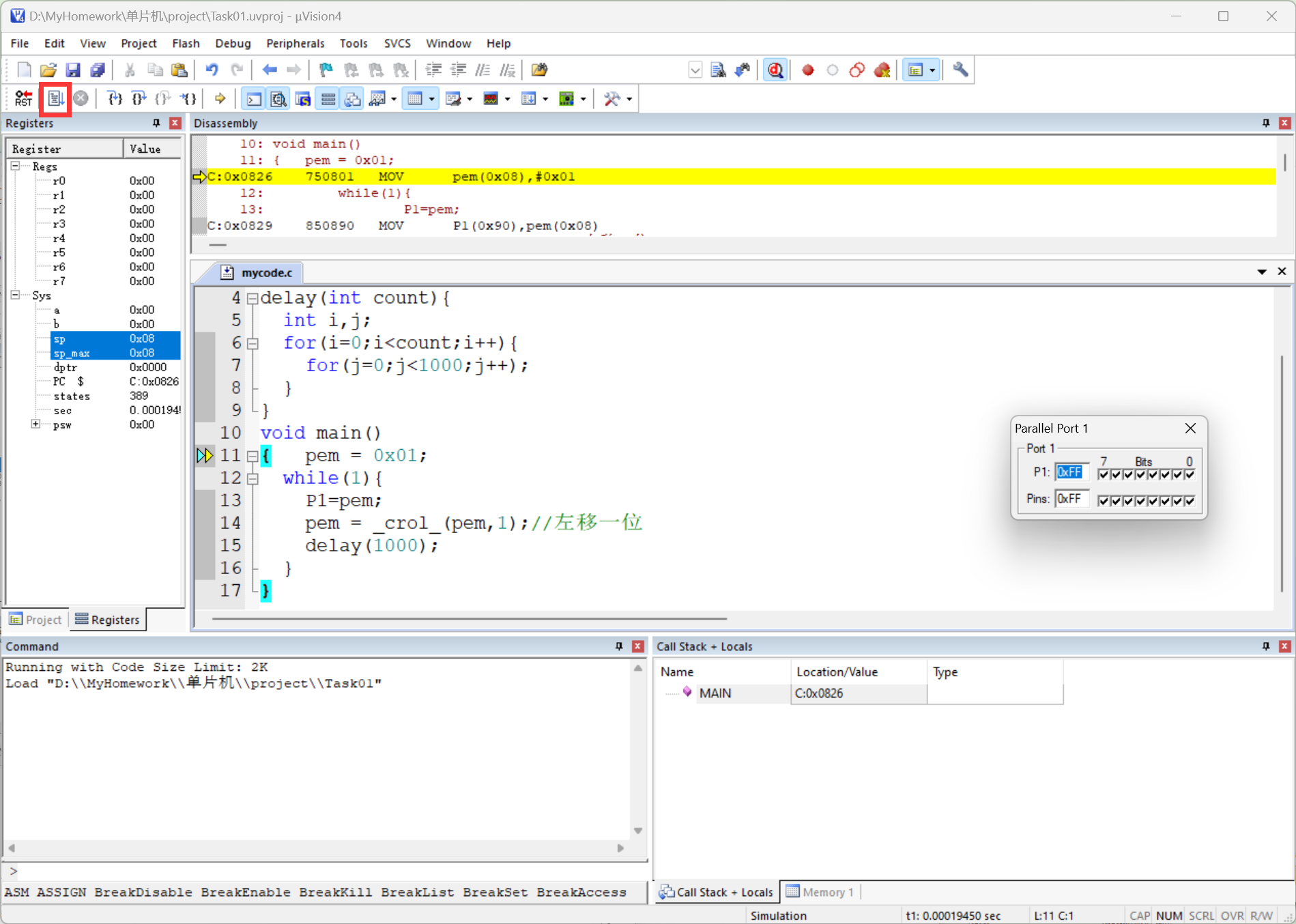Toggle P1 bit 4 checkbox

click(1140, 474)
